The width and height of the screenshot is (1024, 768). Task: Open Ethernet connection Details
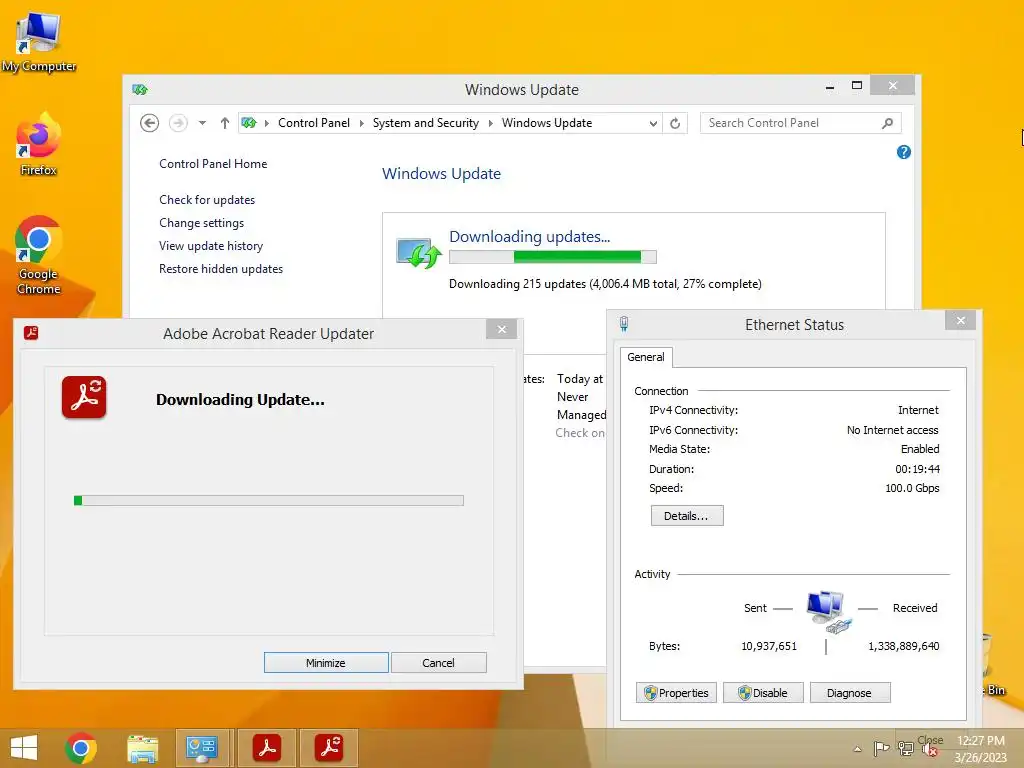pyautogui.click(x=686, y=516)
